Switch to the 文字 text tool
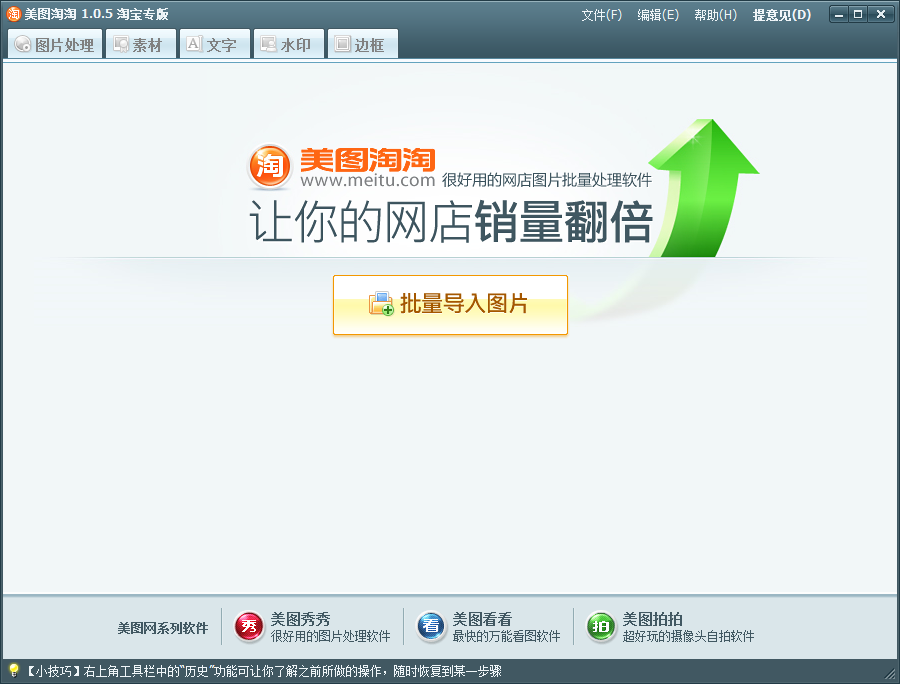 point(214,43)
